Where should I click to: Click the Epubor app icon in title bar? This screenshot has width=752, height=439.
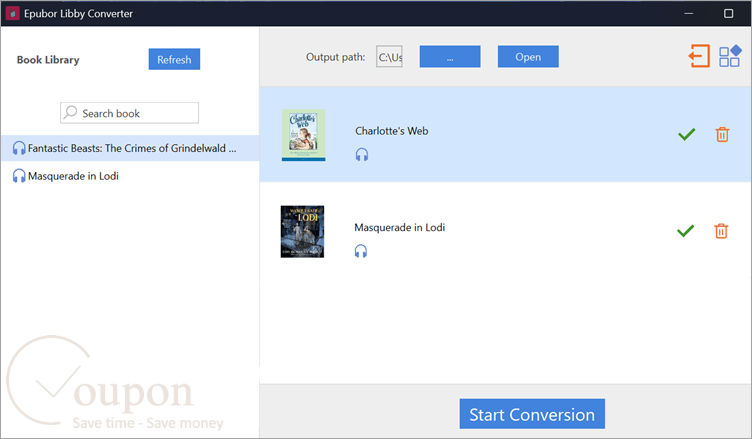tap(12, 13)
